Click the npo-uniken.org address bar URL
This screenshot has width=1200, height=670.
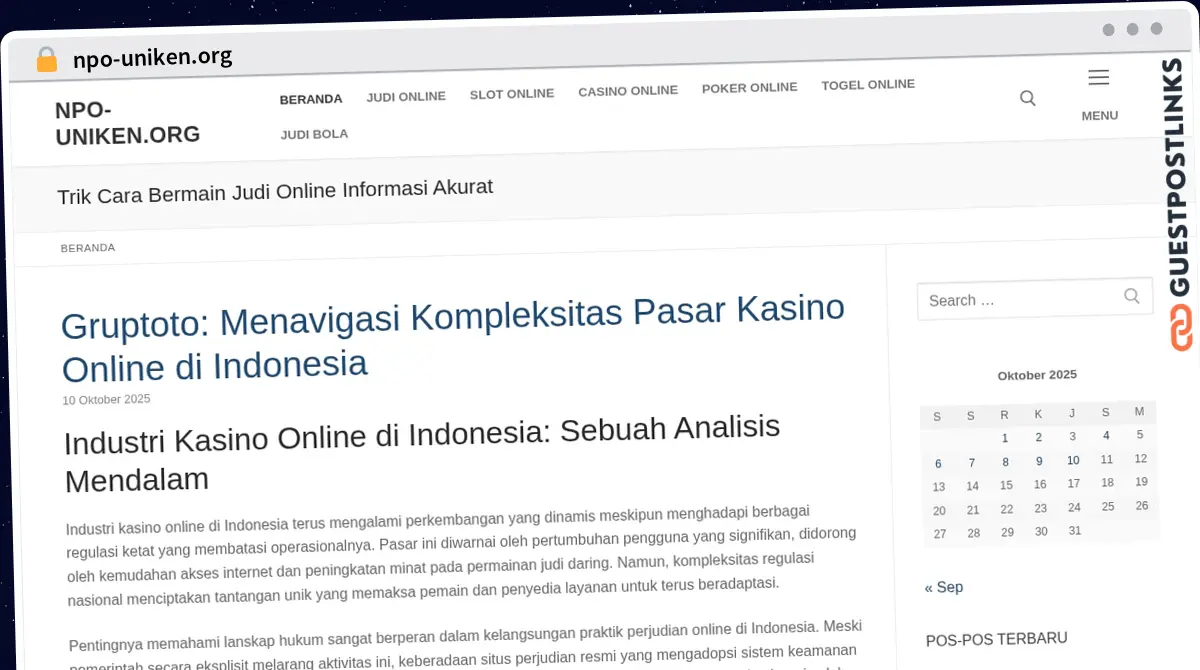153,58
